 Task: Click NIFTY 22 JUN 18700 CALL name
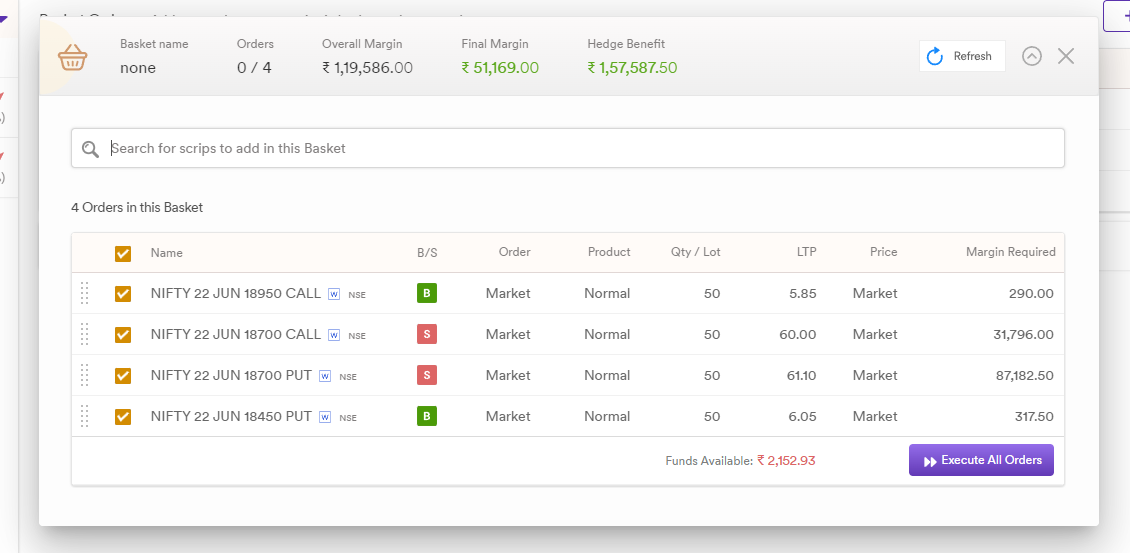click(x=236, y=335)
